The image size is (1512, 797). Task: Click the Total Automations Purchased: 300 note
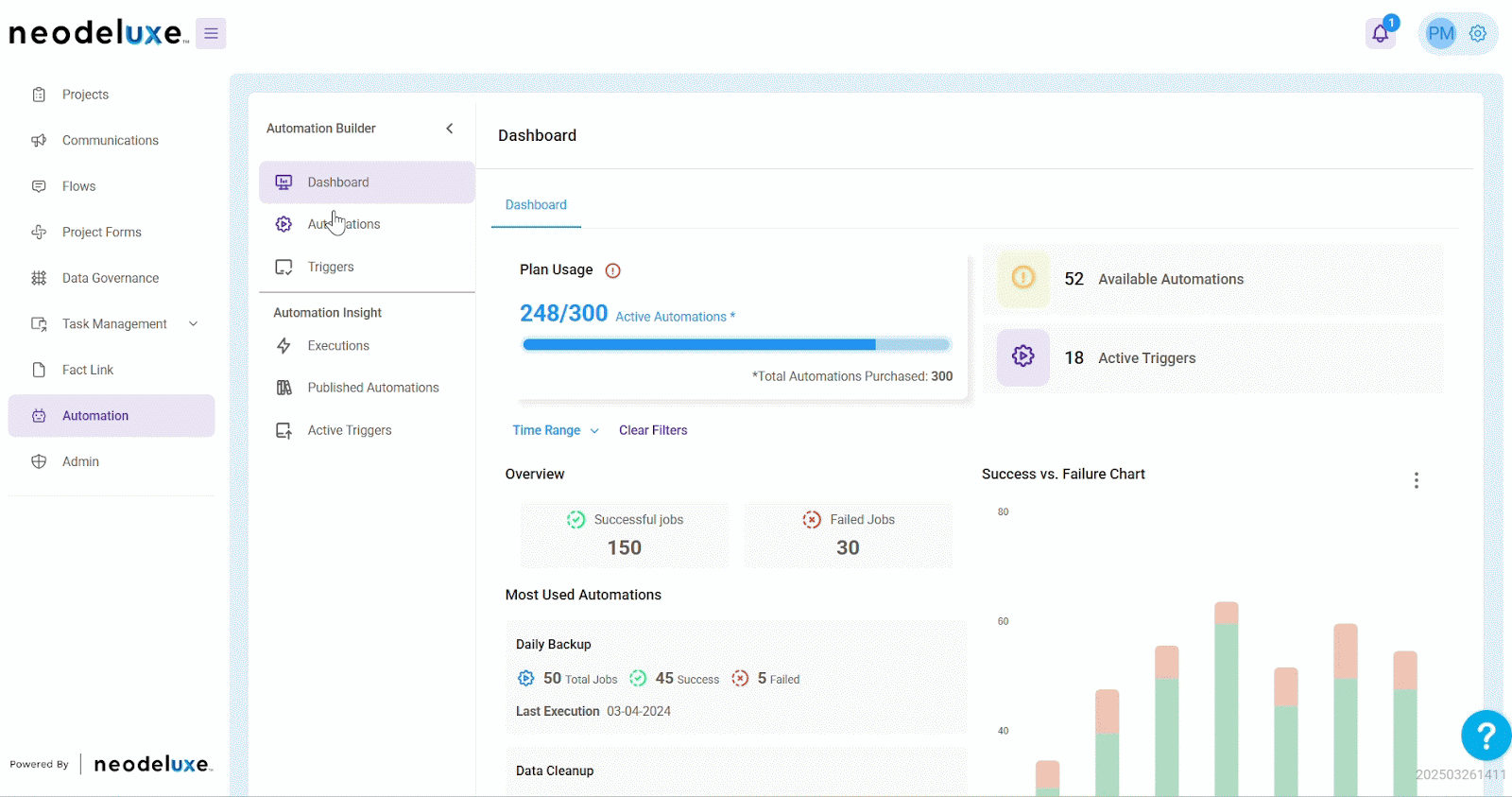tap(852, 376)
